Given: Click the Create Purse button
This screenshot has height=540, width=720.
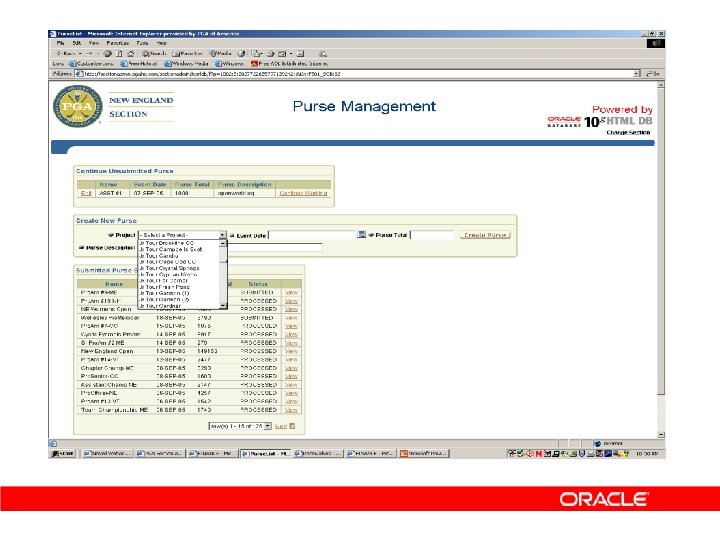Looking at the screenshot, I should (485, 235).
